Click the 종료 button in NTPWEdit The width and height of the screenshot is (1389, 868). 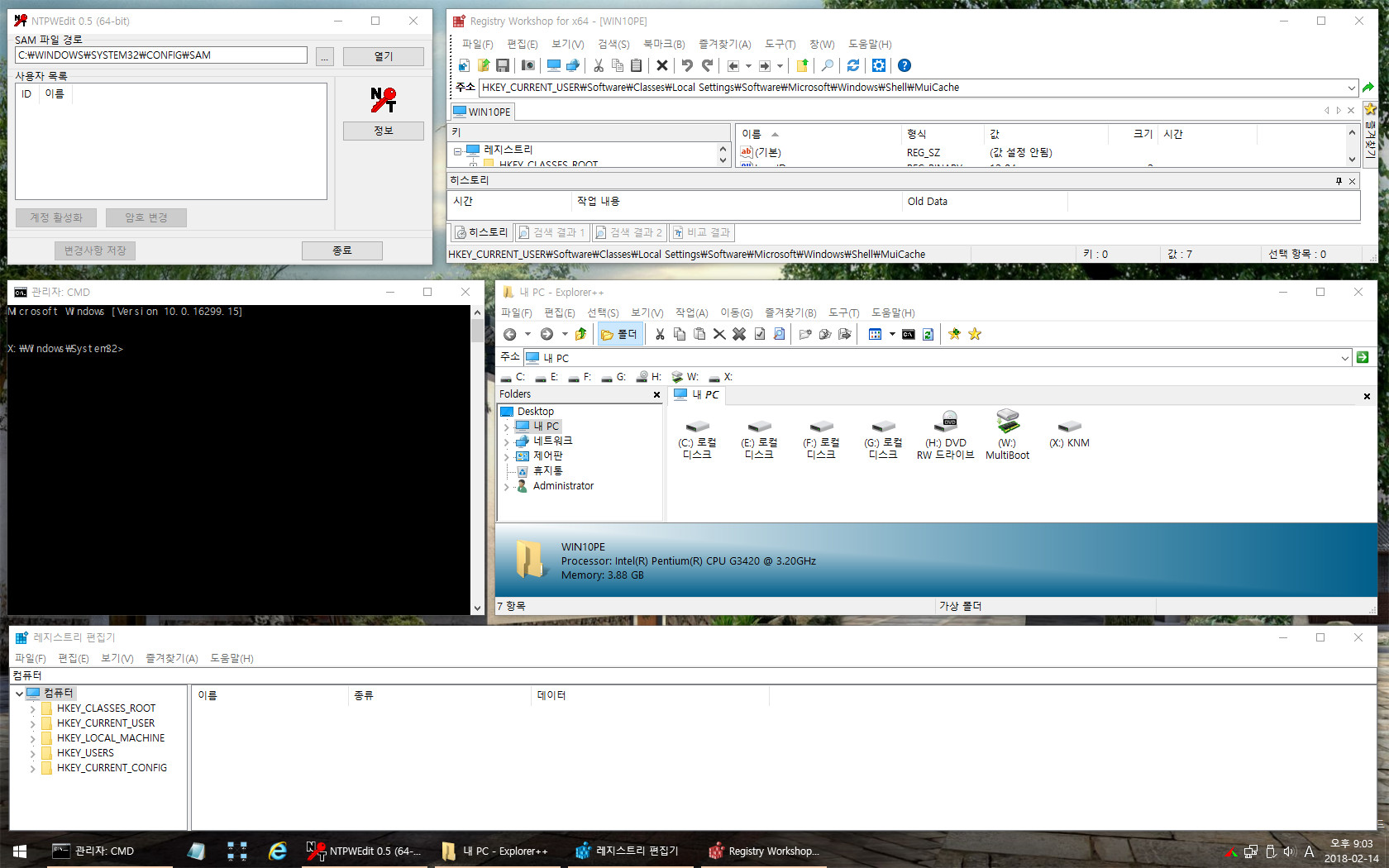point(342,250)
